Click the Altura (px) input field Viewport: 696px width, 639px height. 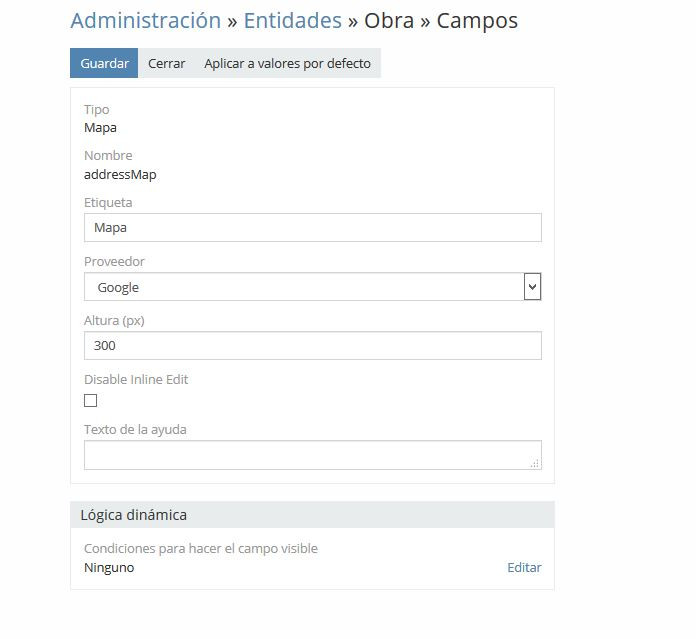coord(312,346)
